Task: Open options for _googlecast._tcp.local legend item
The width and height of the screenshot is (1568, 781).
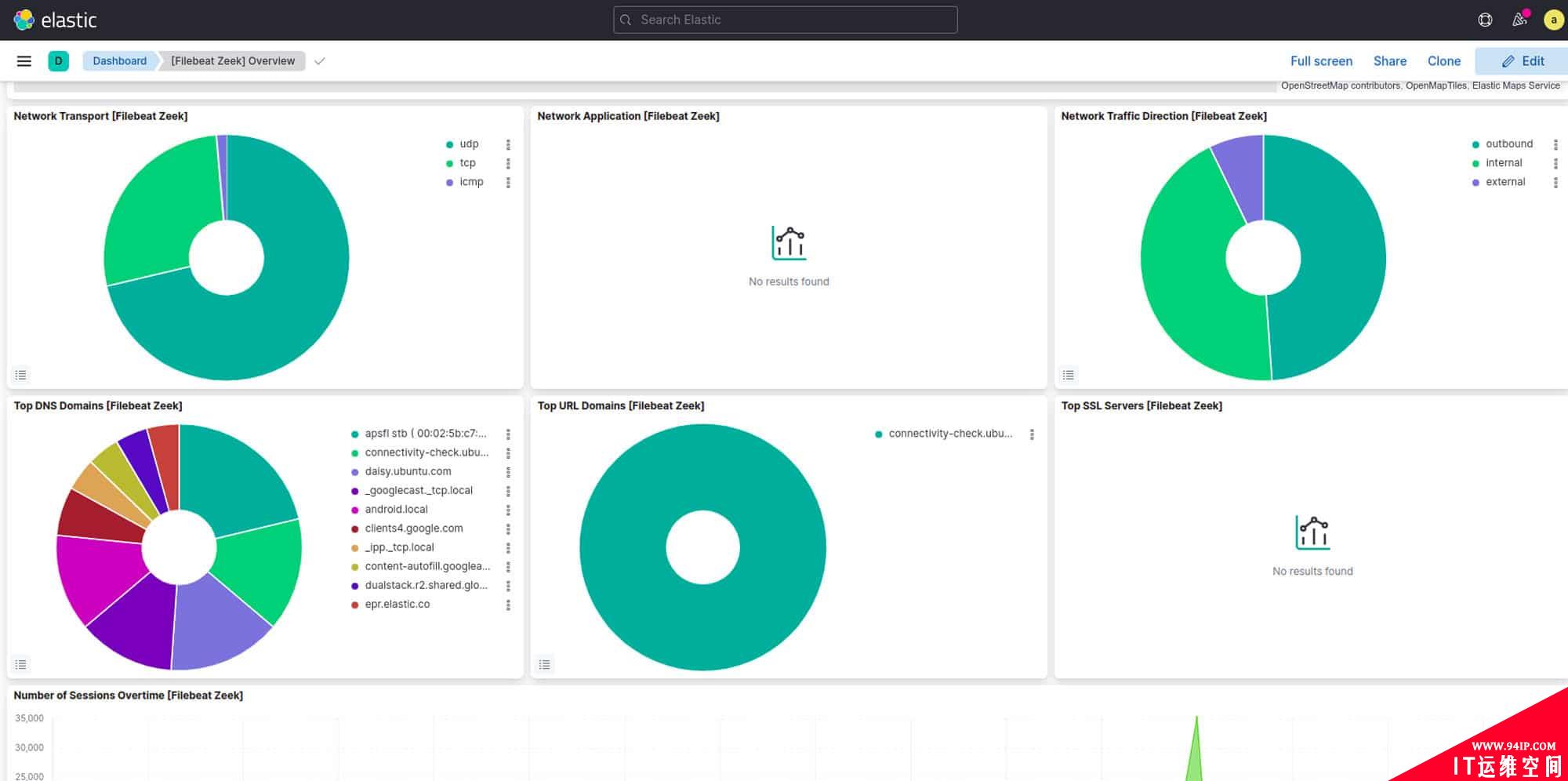Action: click(508, 491)
